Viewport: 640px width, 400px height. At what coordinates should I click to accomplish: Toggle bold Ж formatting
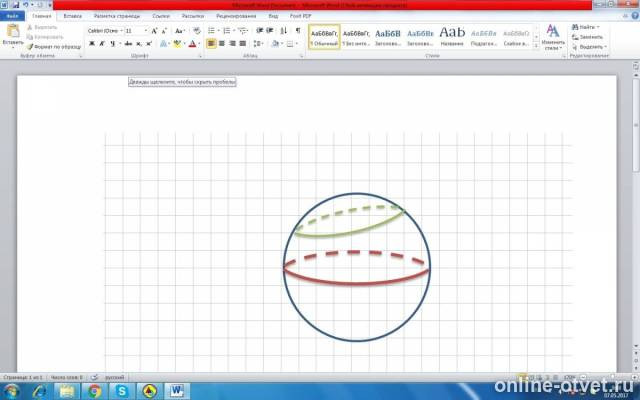92,44
